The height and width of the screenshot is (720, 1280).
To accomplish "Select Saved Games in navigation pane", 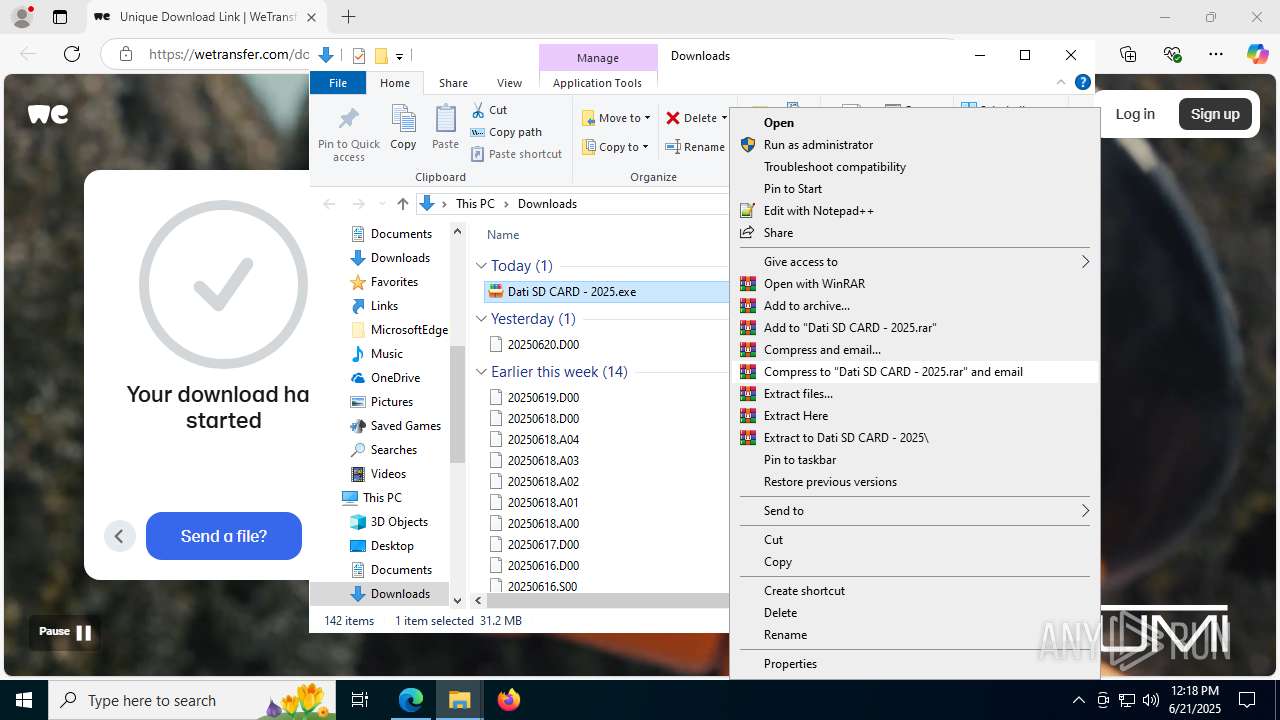I will [405, 426].
